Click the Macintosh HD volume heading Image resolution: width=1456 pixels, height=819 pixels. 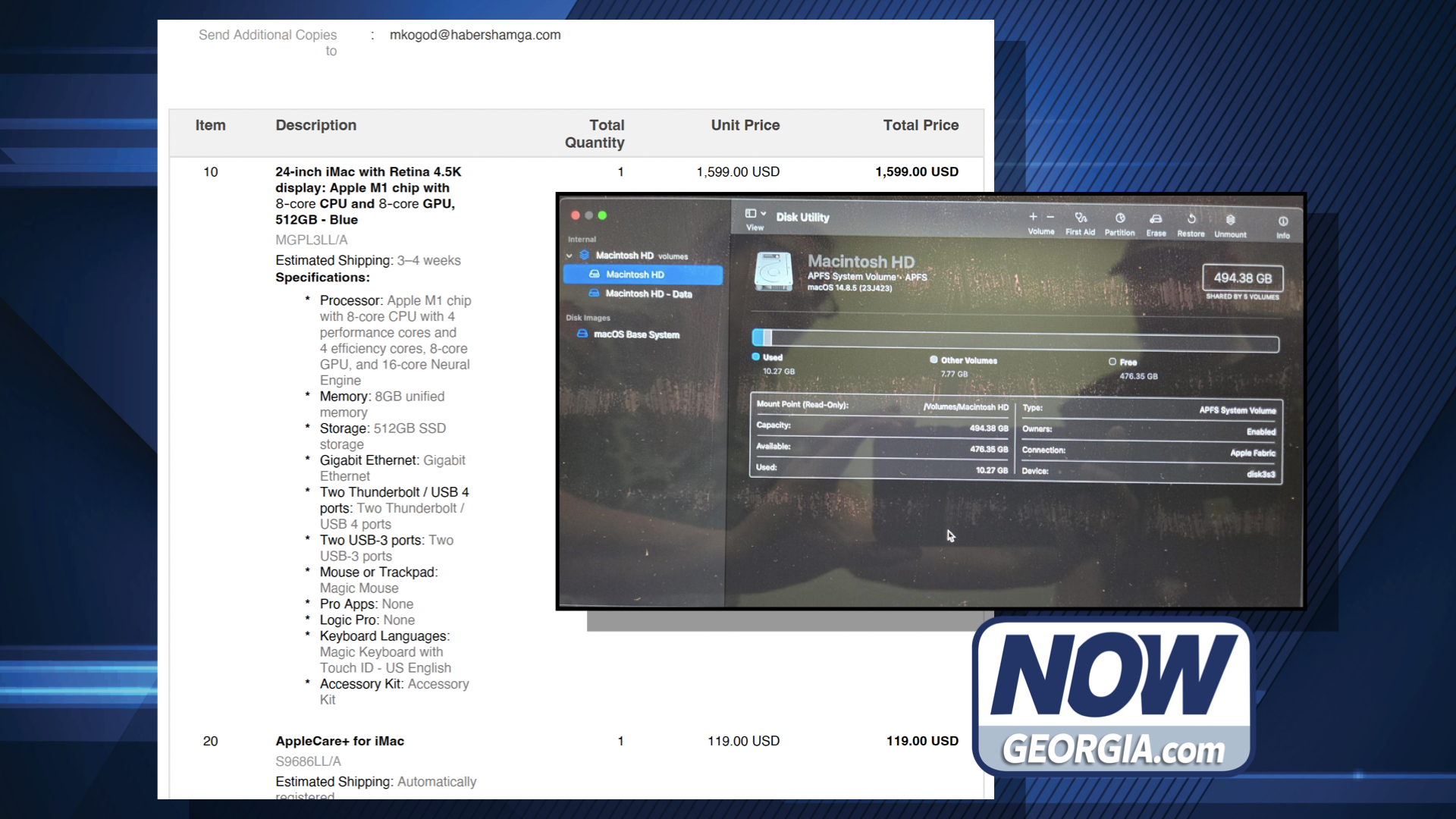coord(861,262)
